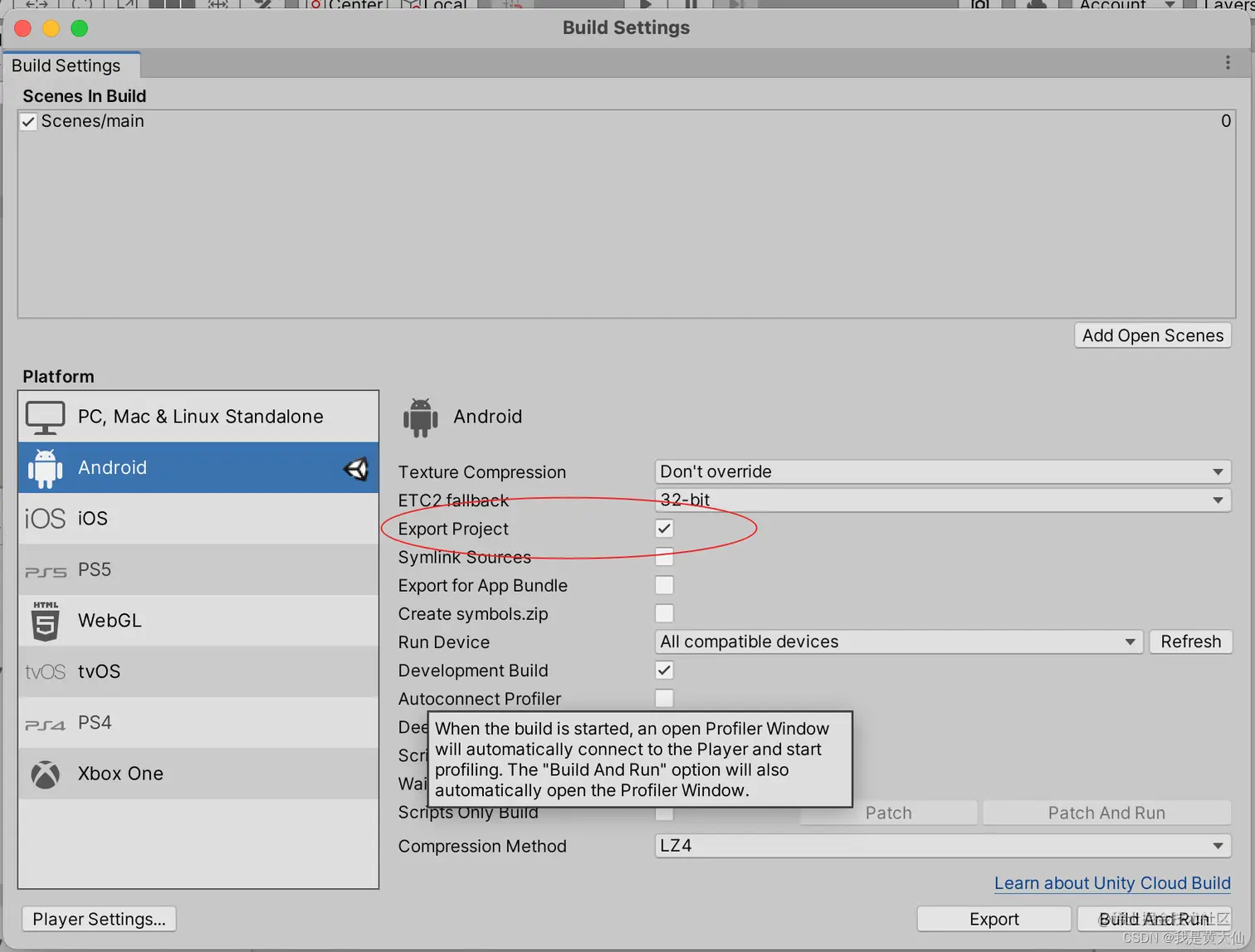Click the Unity logo on the Android row
The image size is (1255, 952).
click(x=356, y=469)
